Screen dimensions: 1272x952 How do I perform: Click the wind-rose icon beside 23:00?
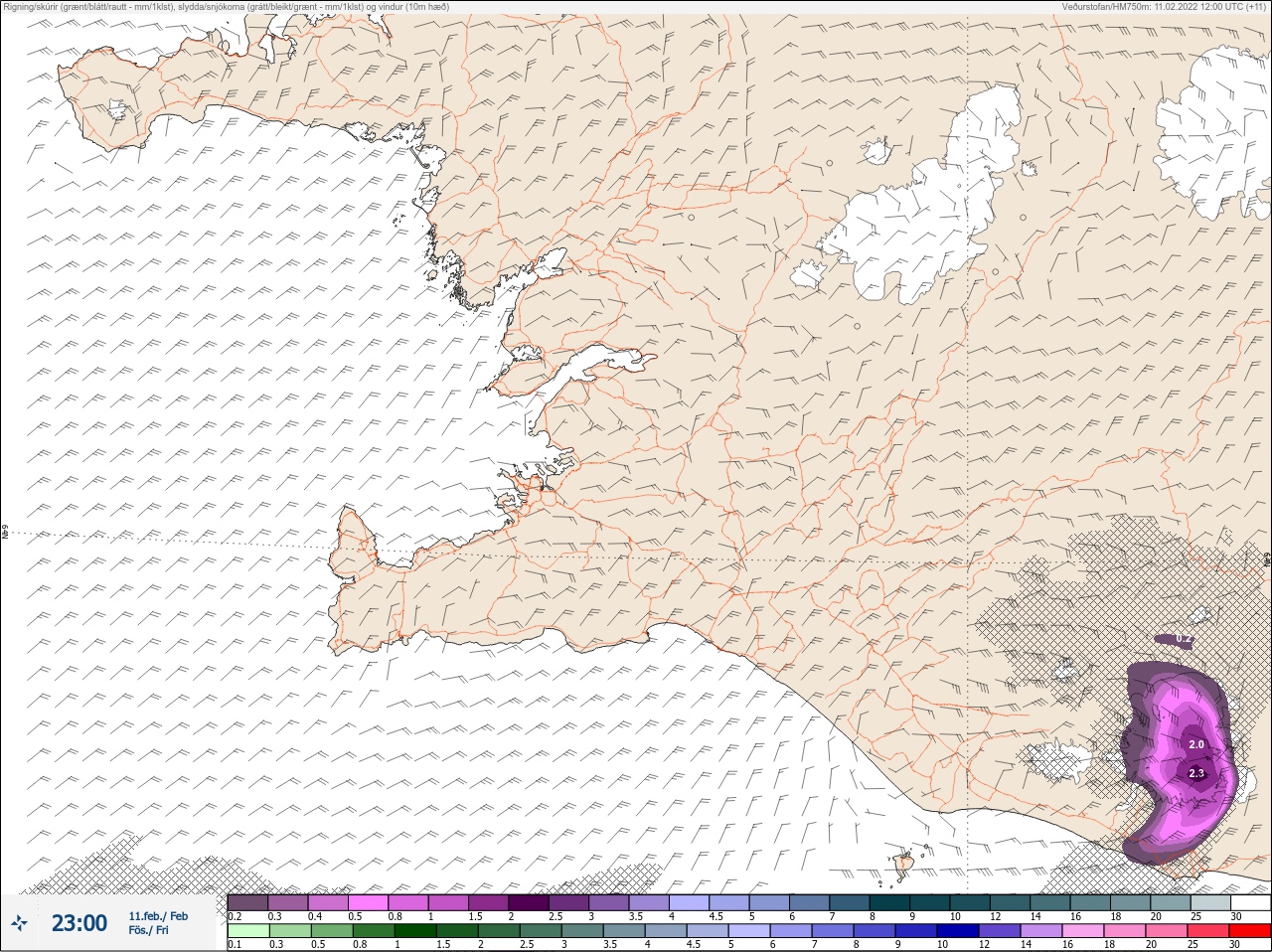pos(19,922)
